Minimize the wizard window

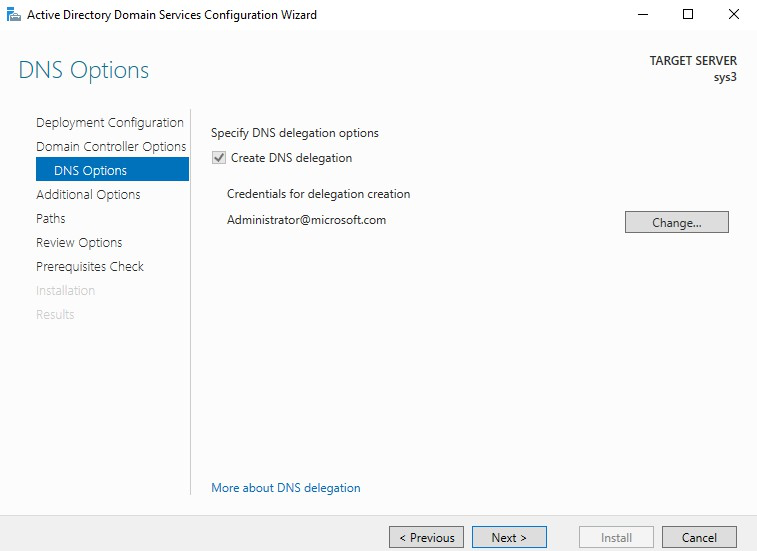click(x=643, y=14)
